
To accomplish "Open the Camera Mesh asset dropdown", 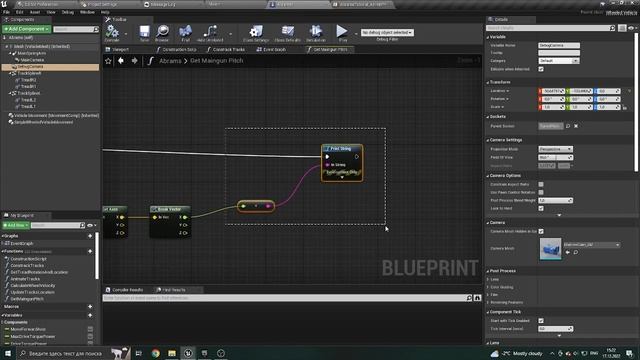I will 592,245.
